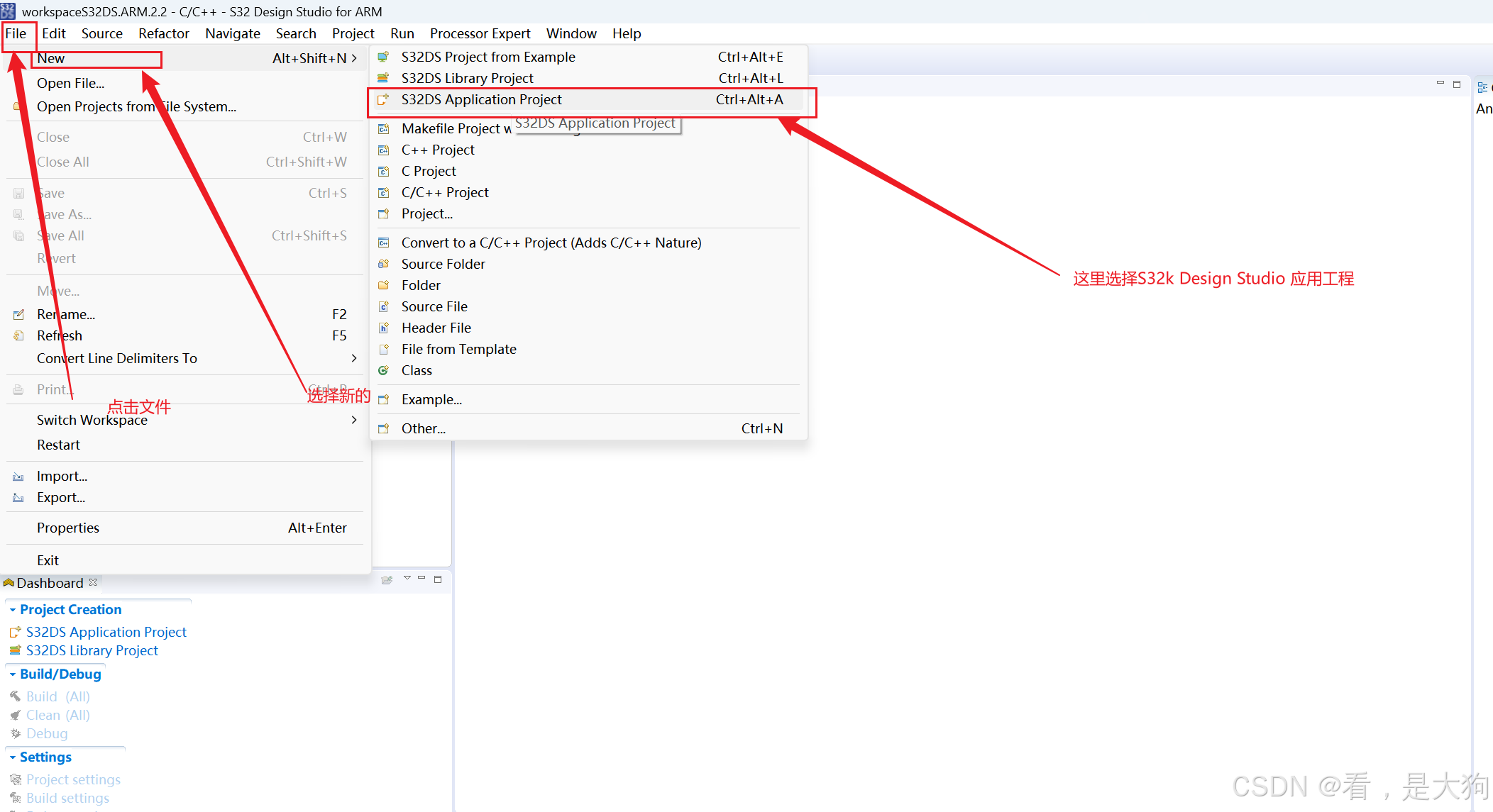
Task: Click the Class item's green icon
Action: (x=383, y=370)
